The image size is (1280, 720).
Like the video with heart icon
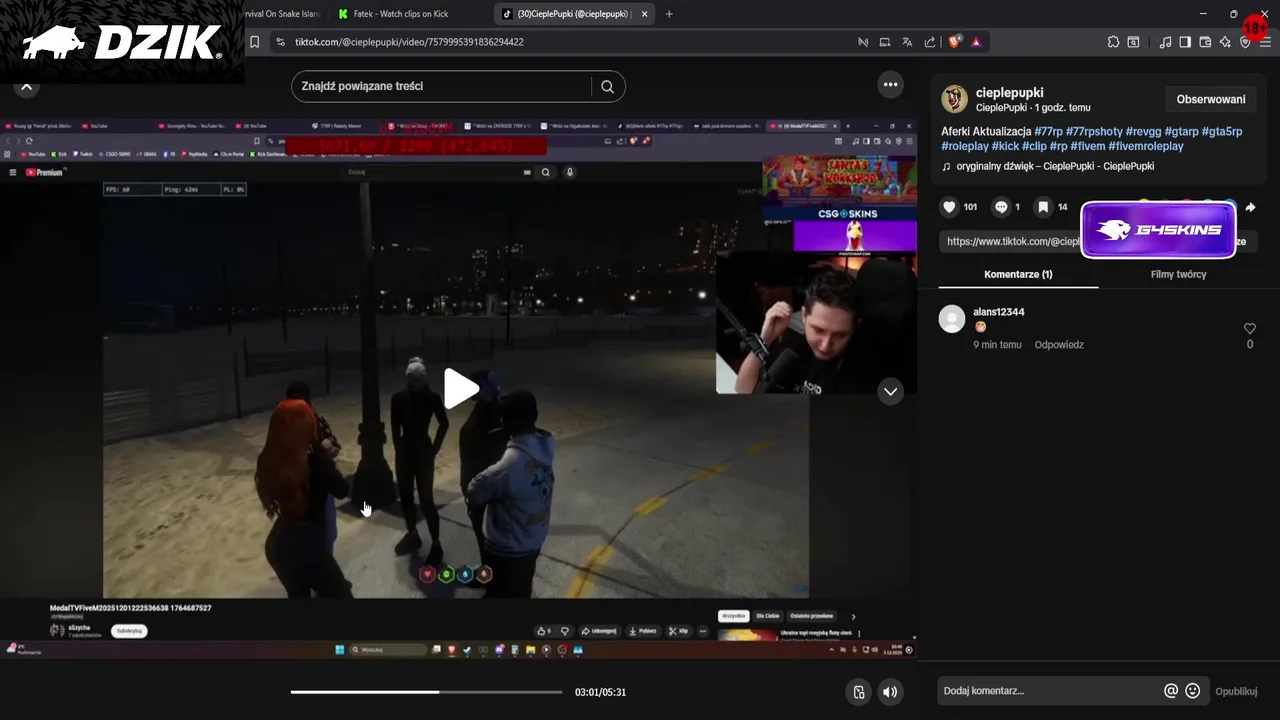pyautogui.click(x=949, y=207)
